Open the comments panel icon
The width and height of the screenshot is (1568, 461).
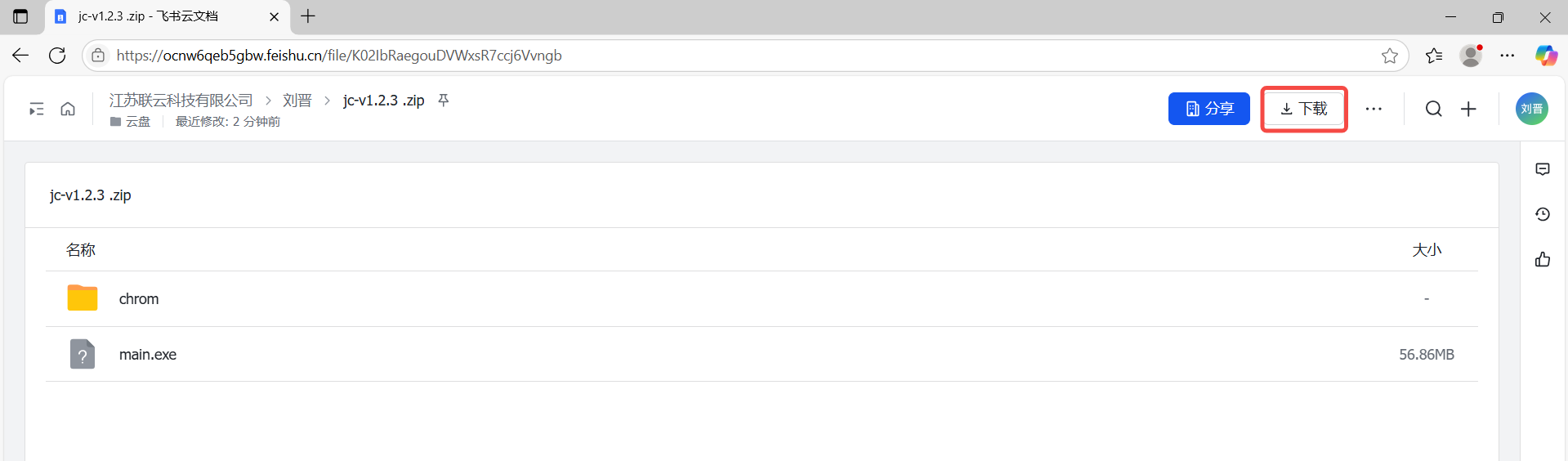click(1543, 169)
